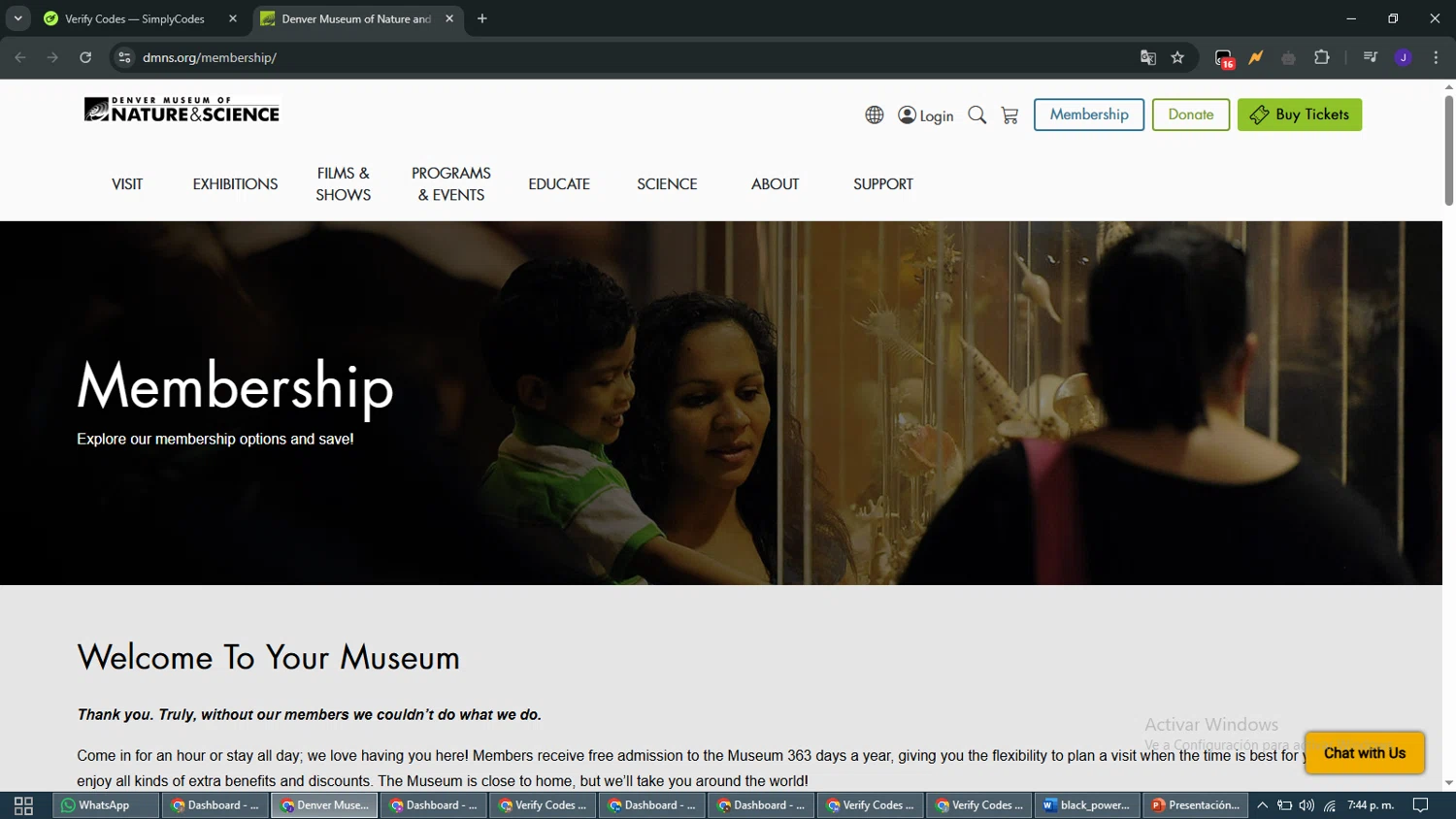
Task: Click the yellow lightning extension icon
Action: (1256, 57)
